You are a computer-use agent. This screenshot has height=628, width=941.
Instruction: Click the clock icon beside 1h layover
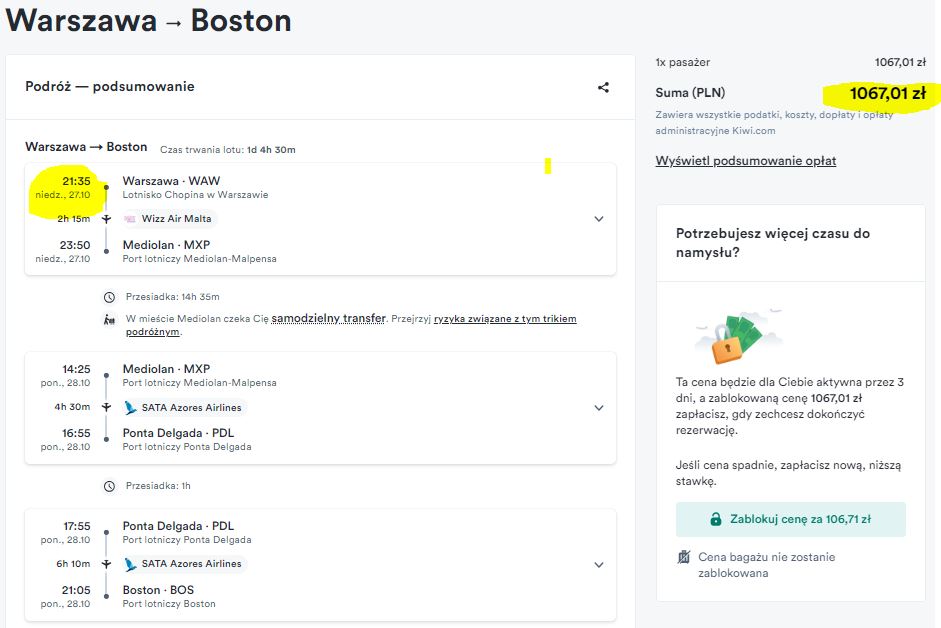coord(109,486)
